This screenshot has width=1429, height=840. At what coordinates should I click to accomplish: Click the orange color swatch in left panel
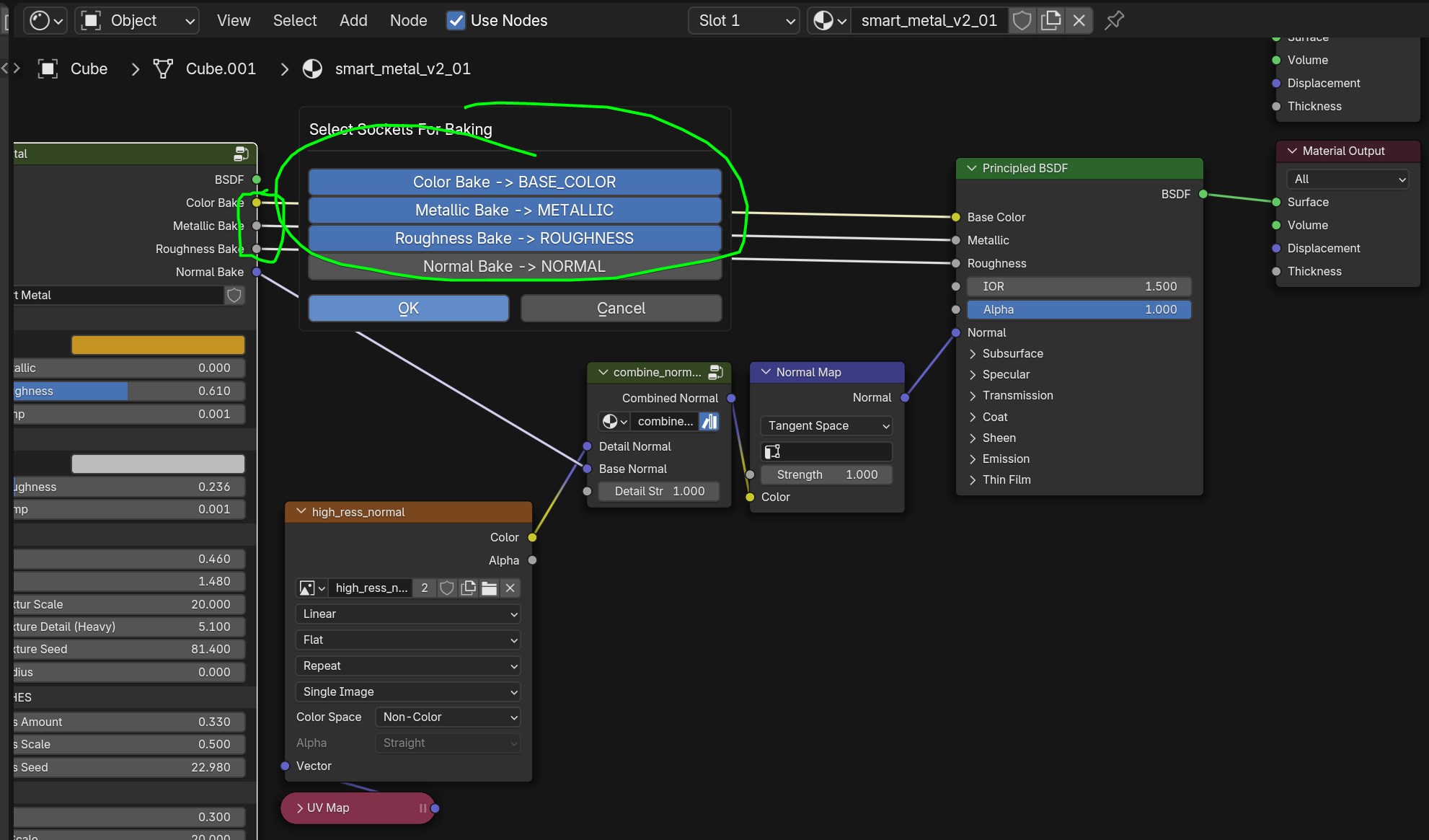157,345
